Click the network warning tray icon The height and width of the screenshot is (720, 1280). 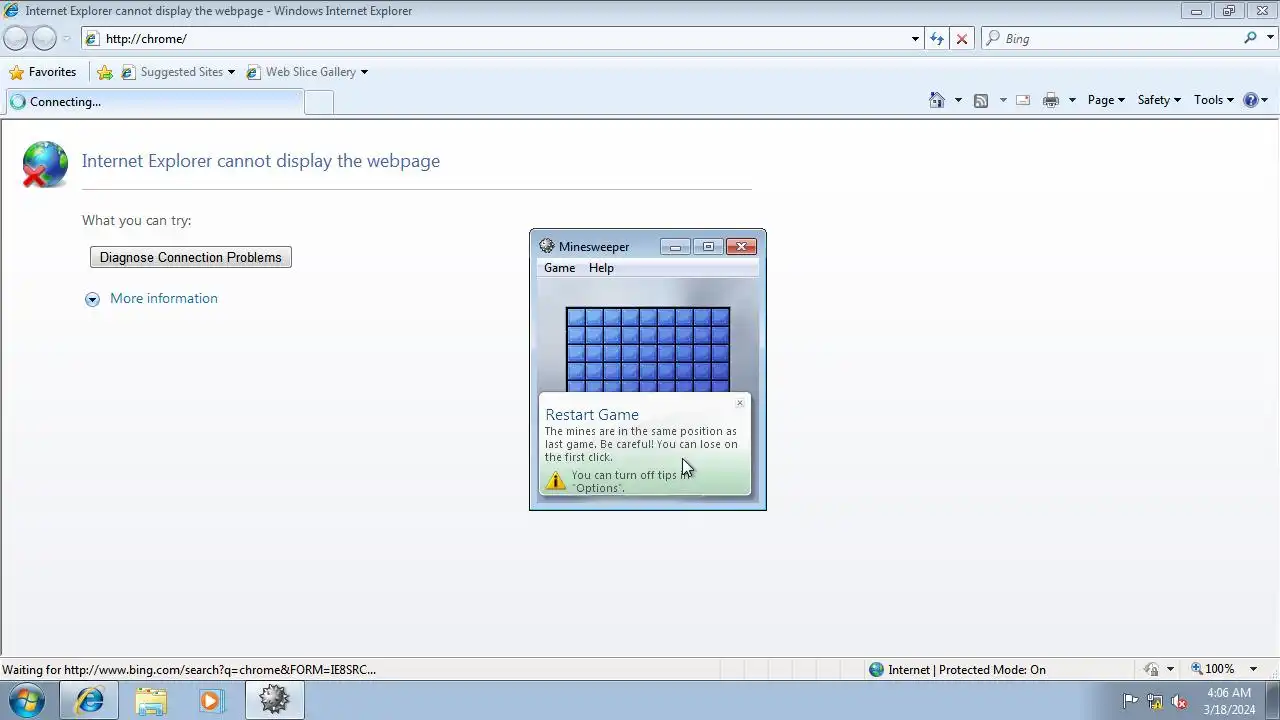pos(1155,701)
